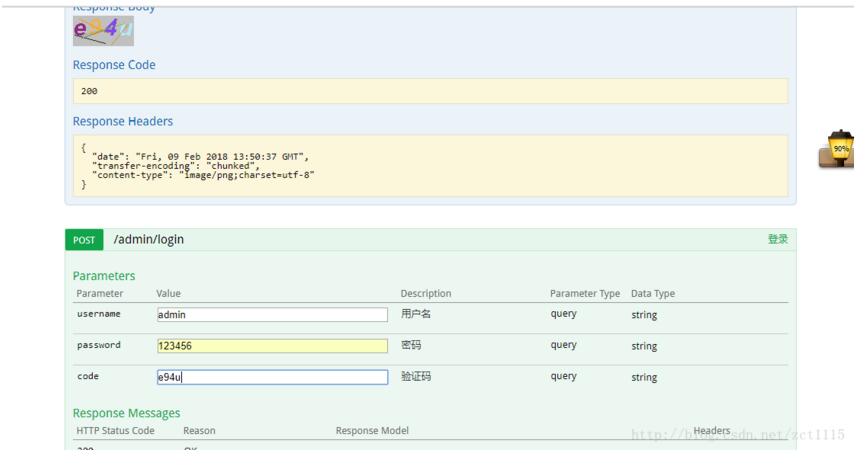Click string data type in password row

[x=644, y=346]
